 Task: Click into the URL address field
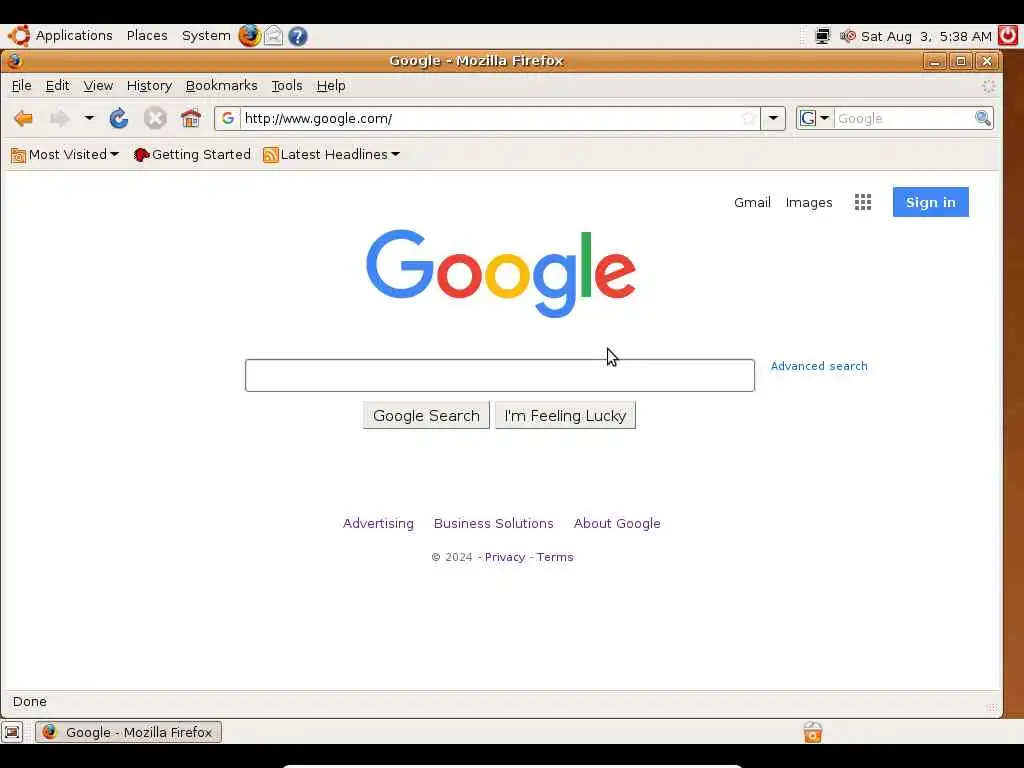(x=491, y=118)
